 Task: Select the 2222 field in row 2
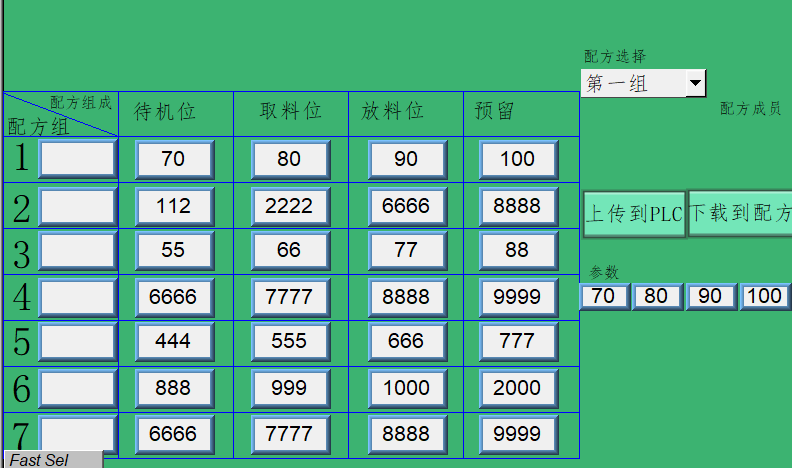[x=289, y=206]
